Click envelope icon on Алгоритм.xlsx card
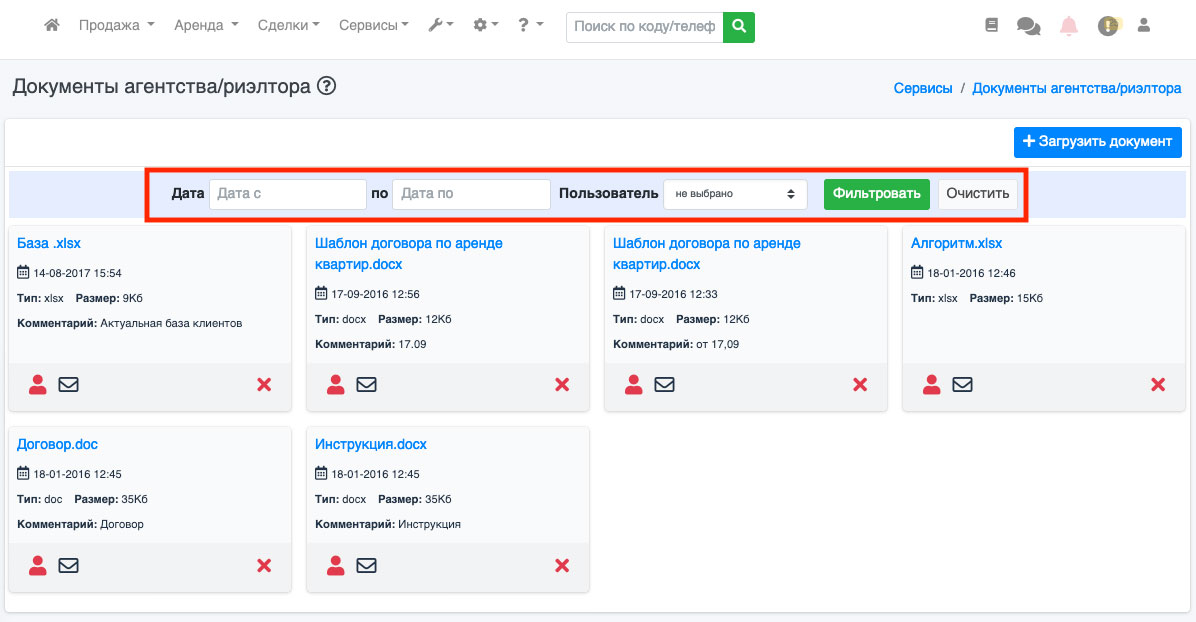This screenshot has width=1196, height=622. click(x=962, y=384)
